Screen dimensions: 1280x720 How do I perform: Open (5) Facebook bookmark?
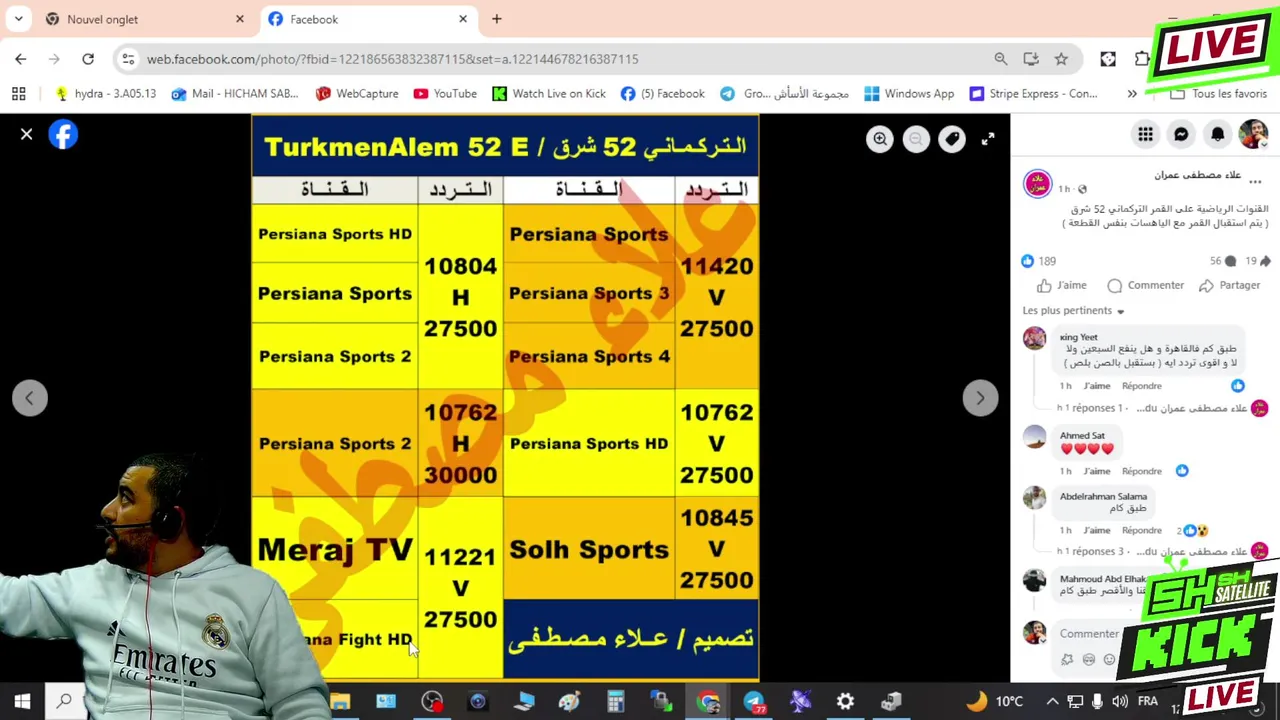(x=663, y=94)
